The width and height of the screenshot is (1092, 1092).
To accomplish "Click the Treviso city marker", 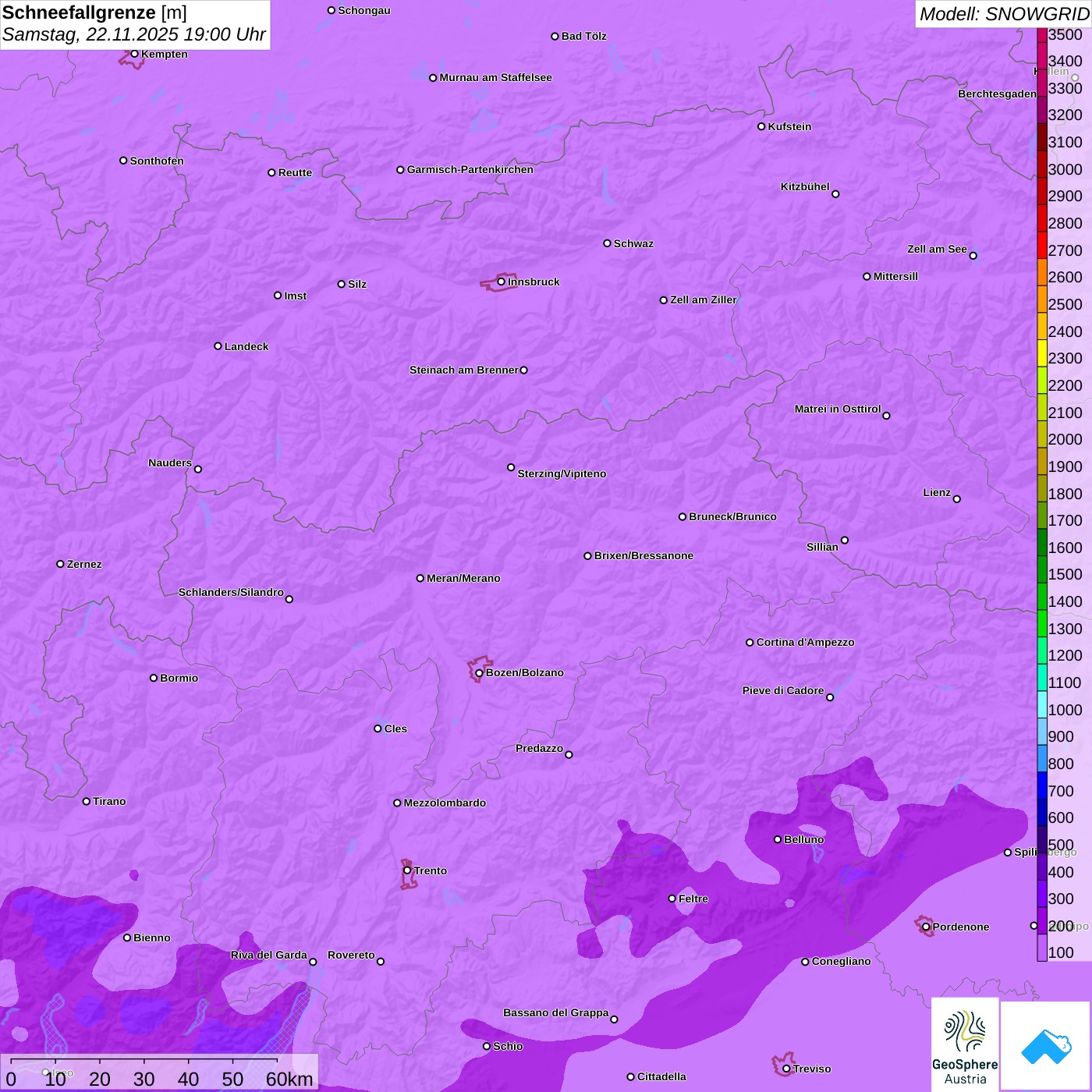I will pos(786,1069).
